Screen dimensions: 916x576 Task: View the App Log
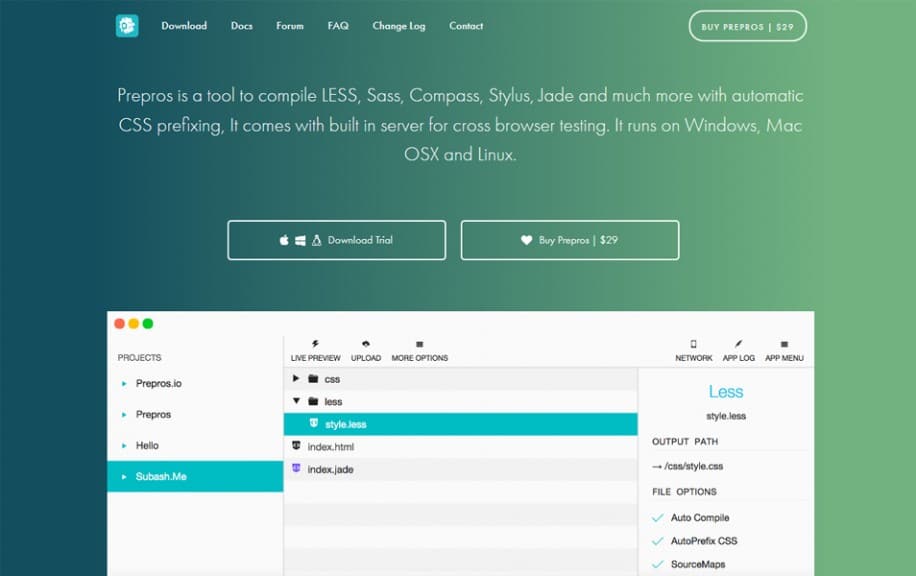click(x=737, y=352)
